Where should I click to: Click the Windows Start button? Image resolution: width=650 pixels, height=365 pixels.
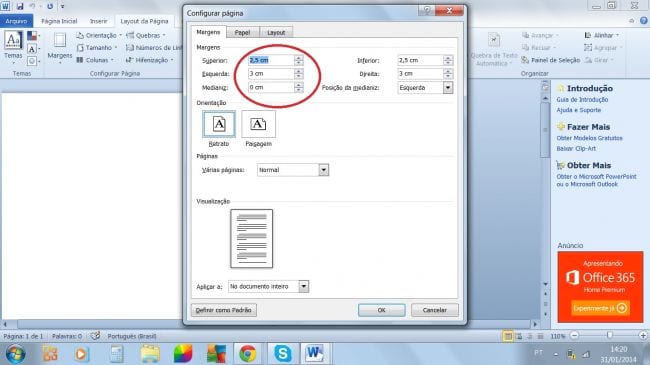point(15,354)
